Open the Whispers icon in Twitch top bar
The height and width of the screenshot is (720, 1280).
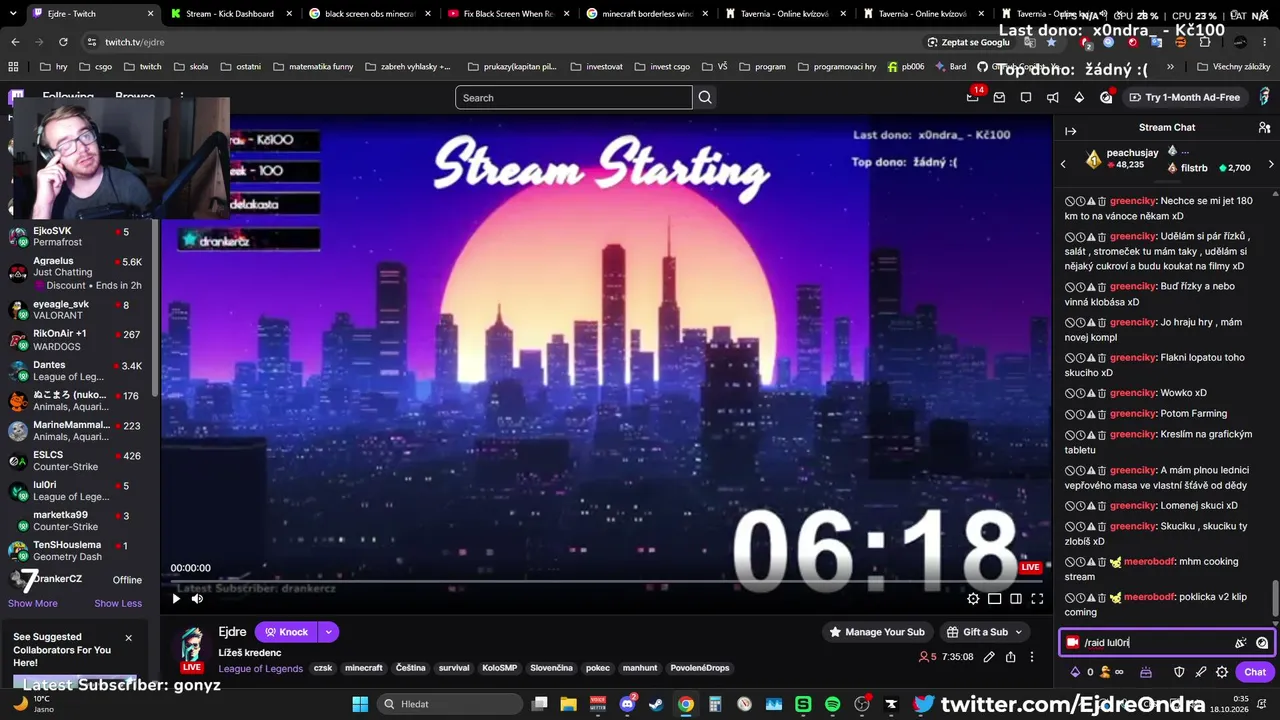tap(1026, 97)
